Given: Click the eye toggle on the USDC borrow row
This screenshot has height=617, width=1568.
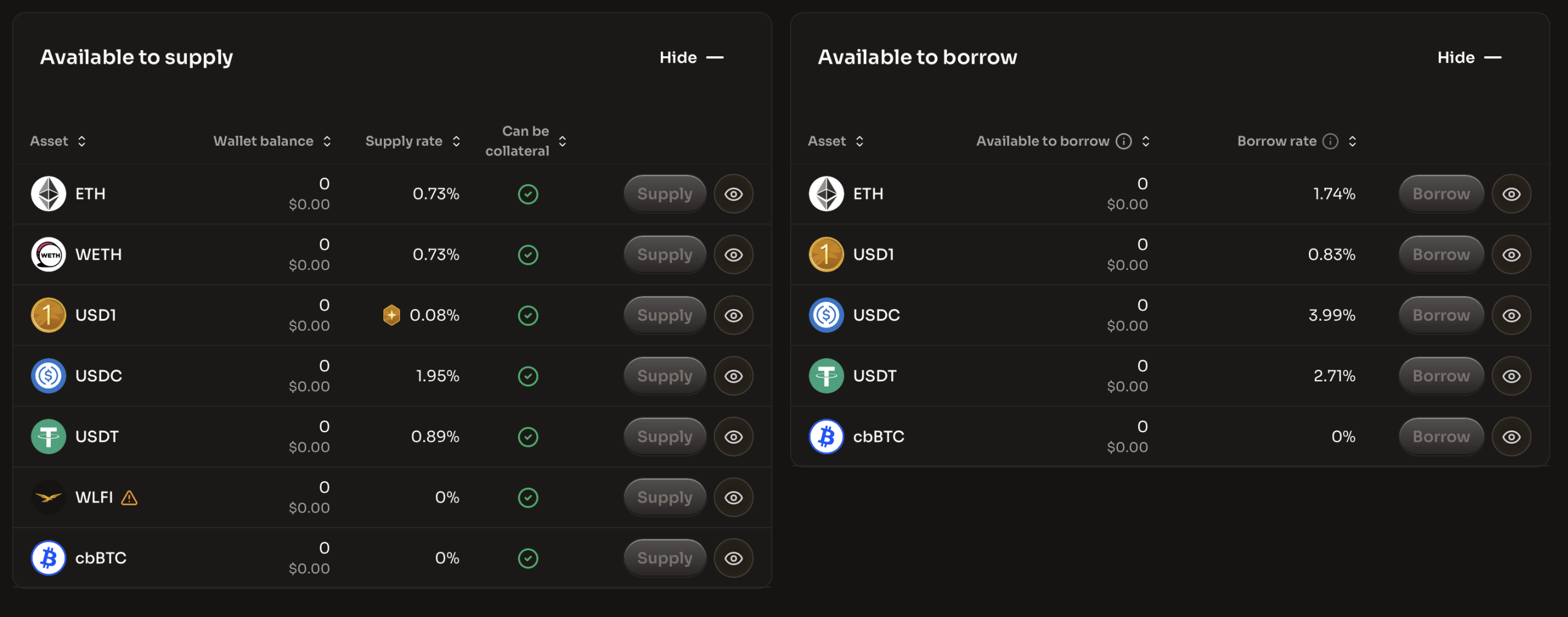Looking at the screenshot, I should pos(1511,315).
